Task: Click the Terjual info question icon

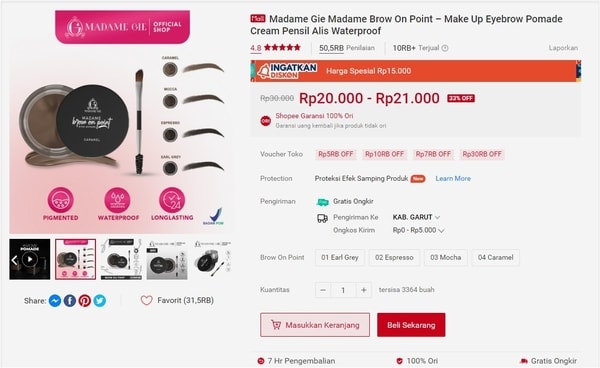Action: tap(445, 48)
